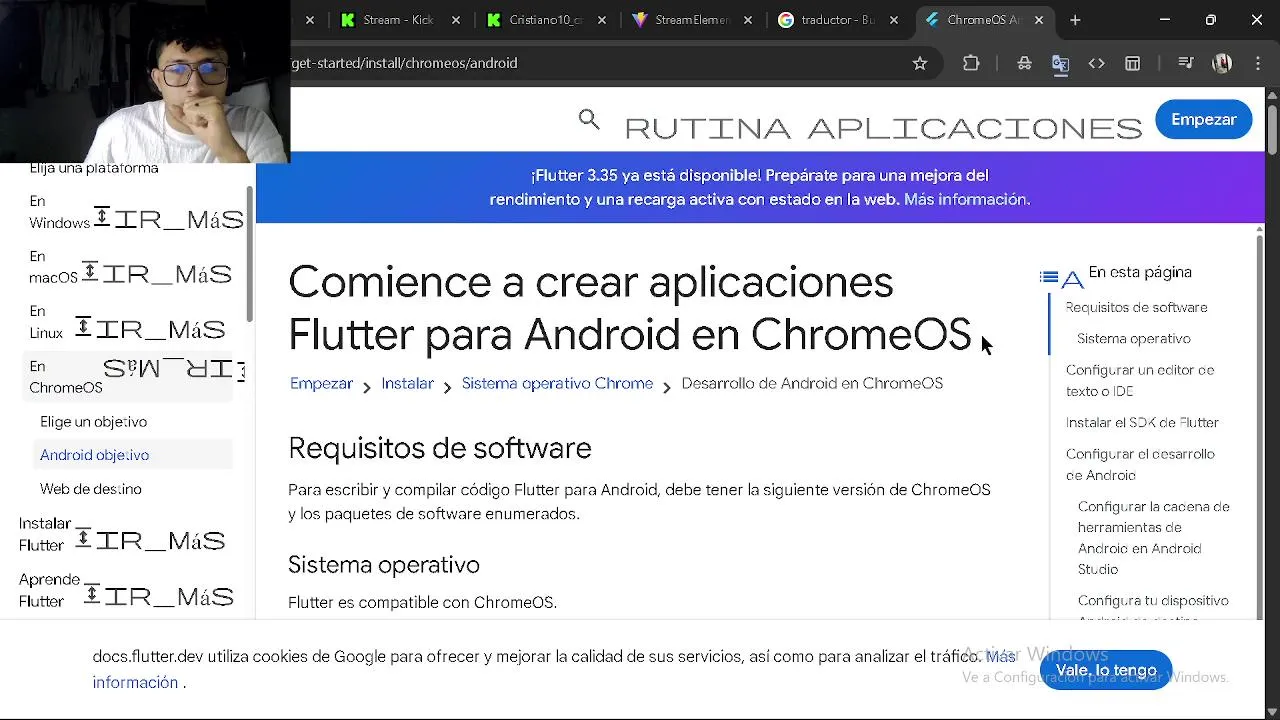Viewport: 1280px width, 720px height.
Task: Follow the "Instalar" breadcrumb link
Action: [407, 383]
